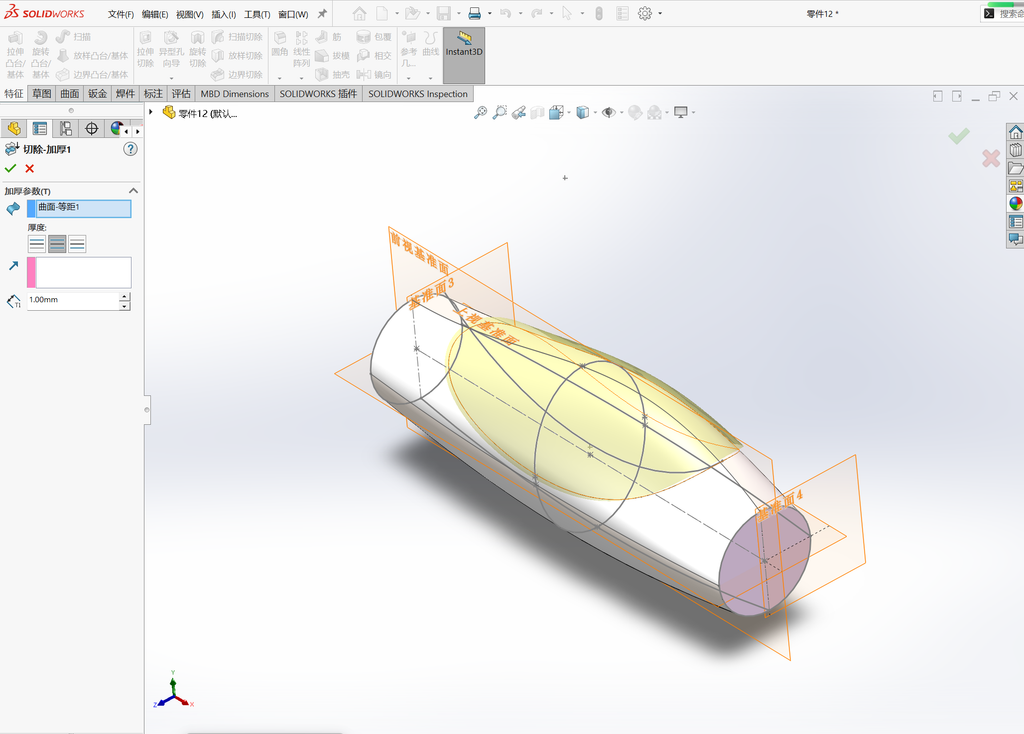Switch to the 评估 tab
The image size is (1024, 734).
pyautogui.click(x=181, y=93)
